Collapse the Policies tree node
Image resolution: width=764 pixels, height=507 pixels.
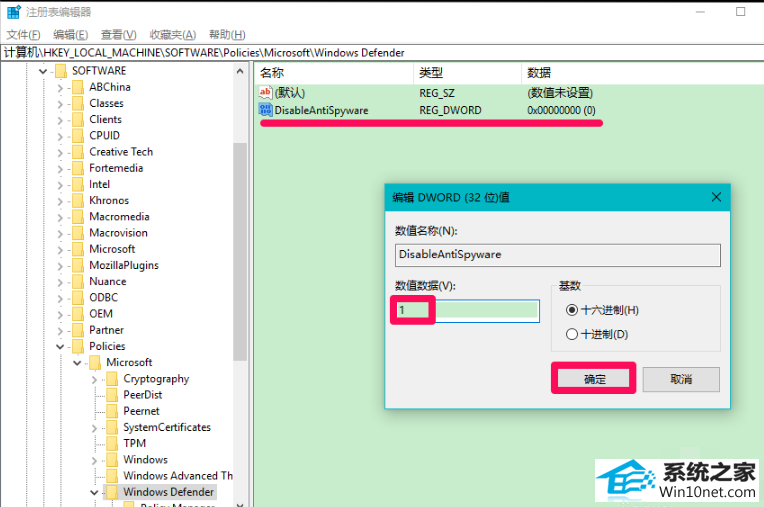point(60,347)
